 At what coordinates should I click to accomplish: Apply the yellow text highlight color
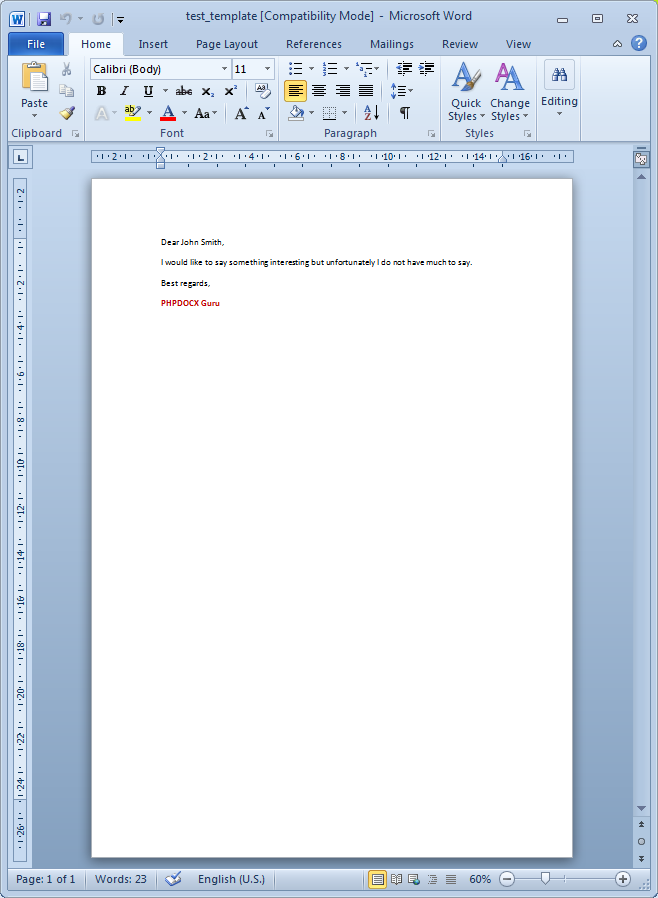tap(133, 113)
